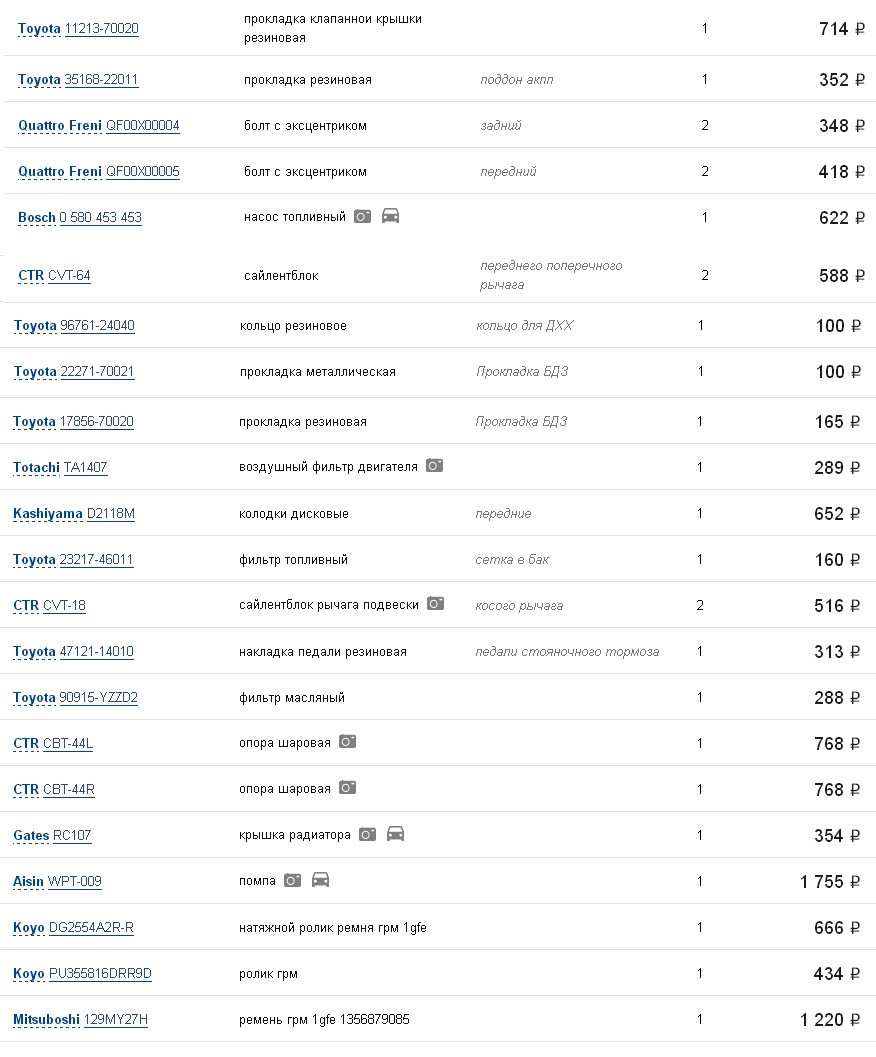Open Kashiyama D2118M part link
The image size is (876, 1057).
tap(110, 514)
